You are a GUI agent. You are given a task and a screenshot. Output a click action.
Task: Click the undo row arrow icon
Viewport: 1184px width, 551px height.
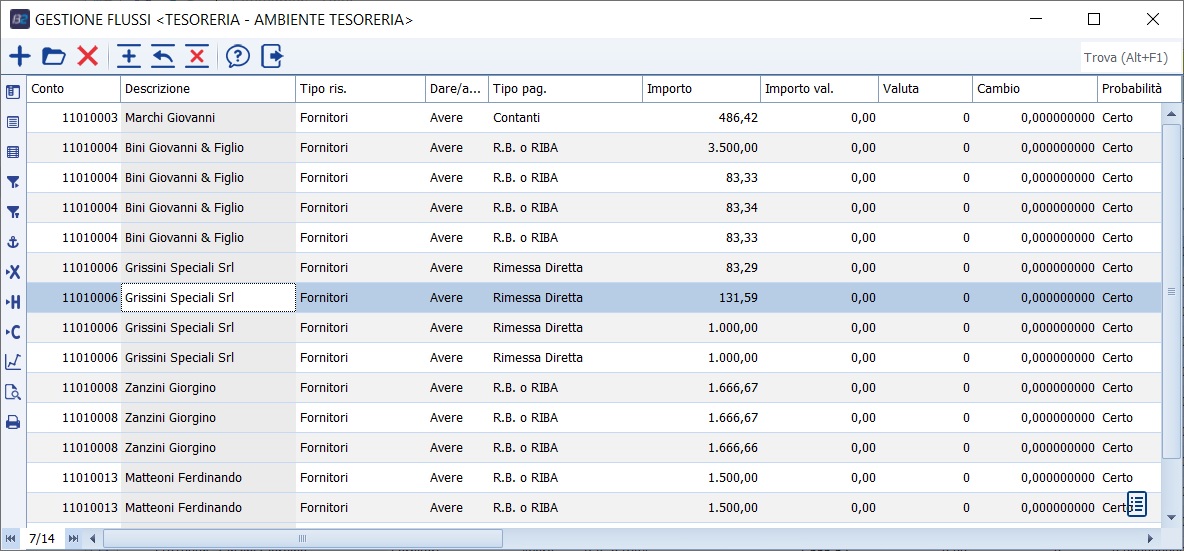[x=163, y=57]
